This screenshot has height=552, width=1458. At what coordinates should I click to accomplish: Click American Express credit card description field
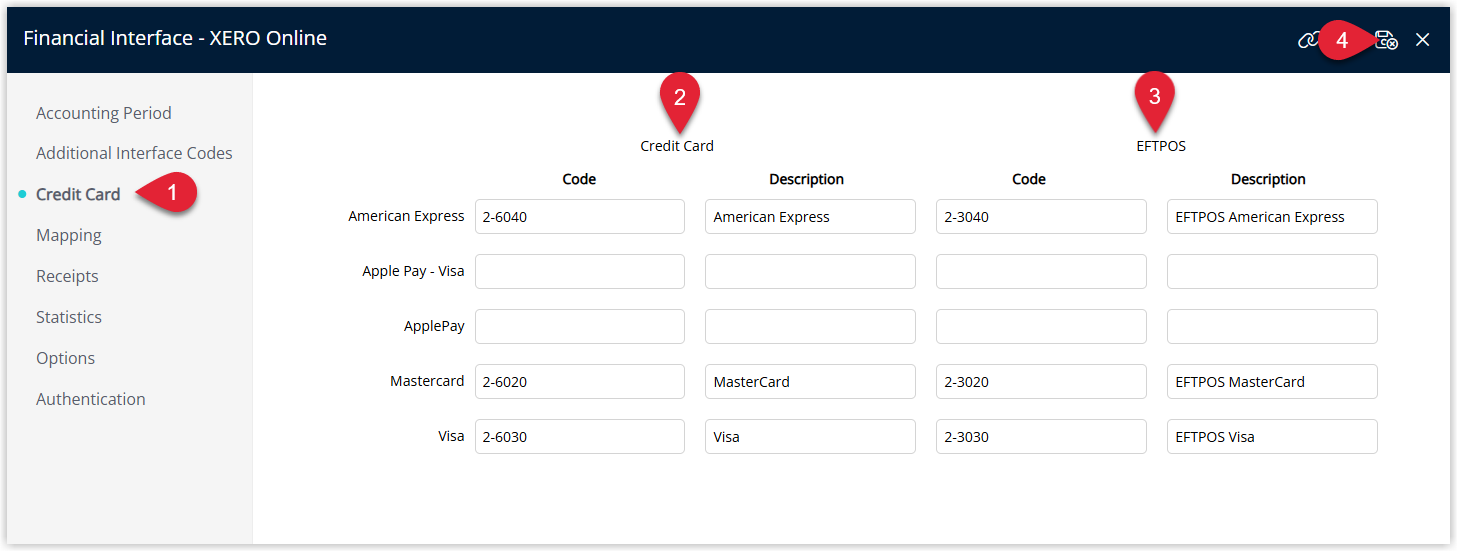click(x=810, y=217)
